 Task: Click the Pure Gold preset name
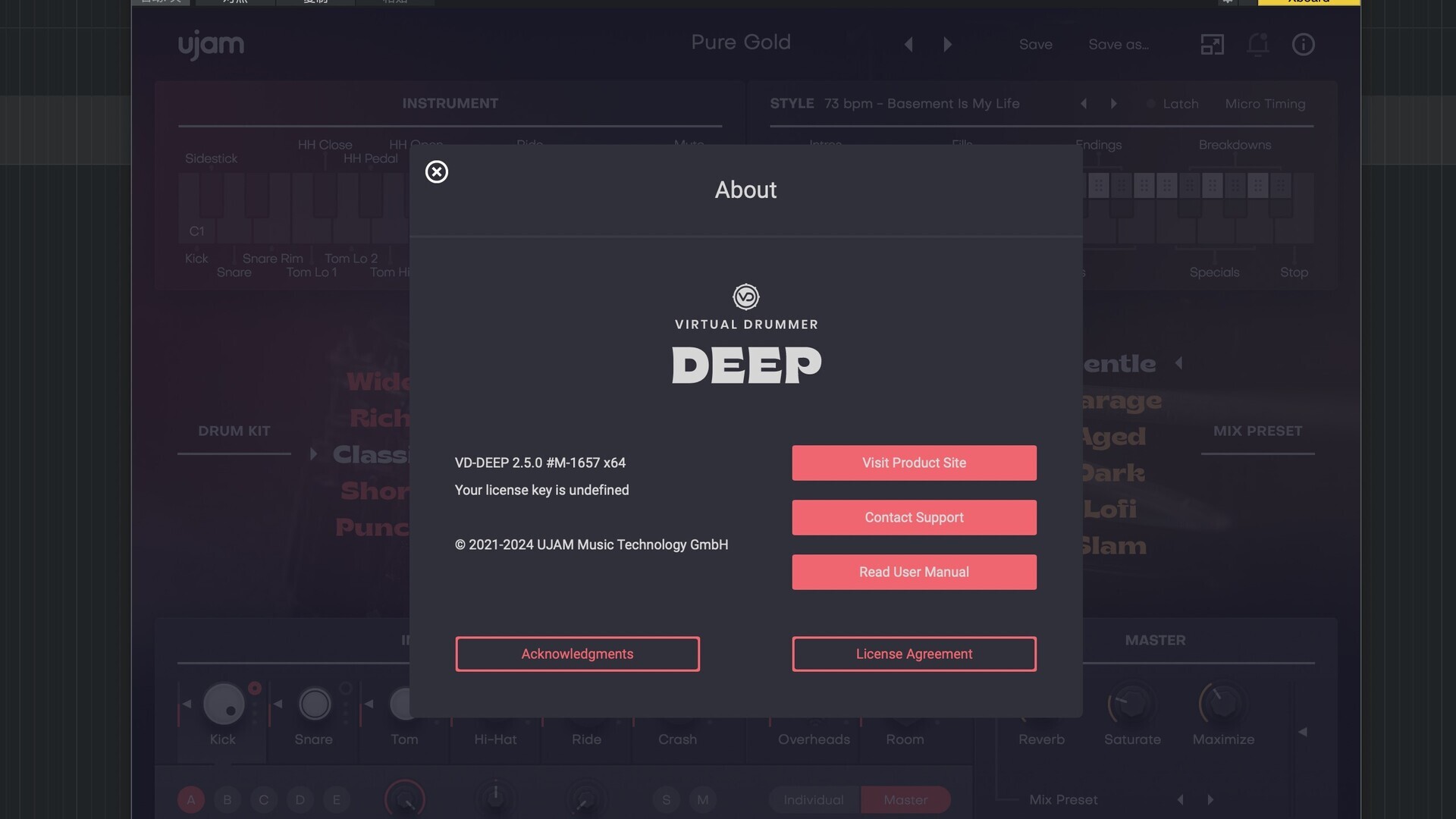pos(741,42)
